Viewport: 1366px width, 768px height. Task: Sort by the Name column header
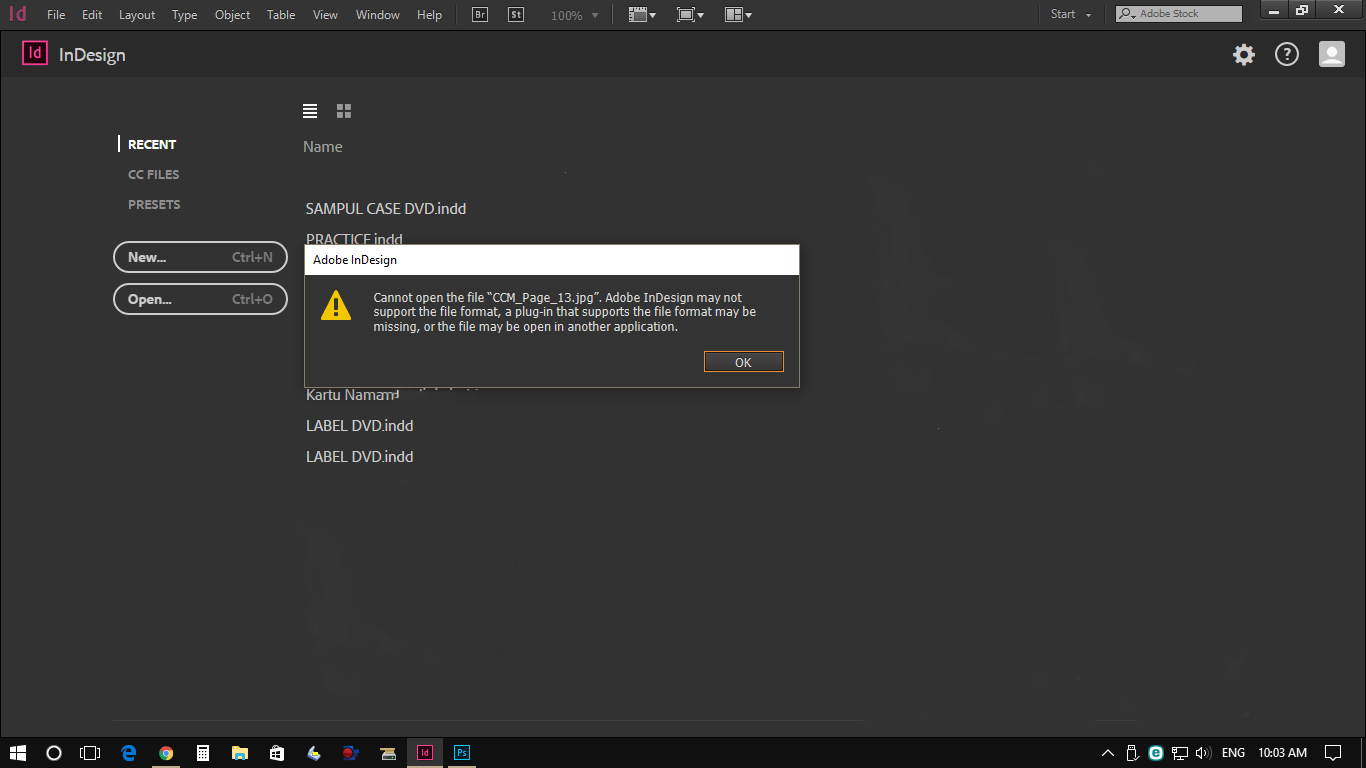click(323, 147)
